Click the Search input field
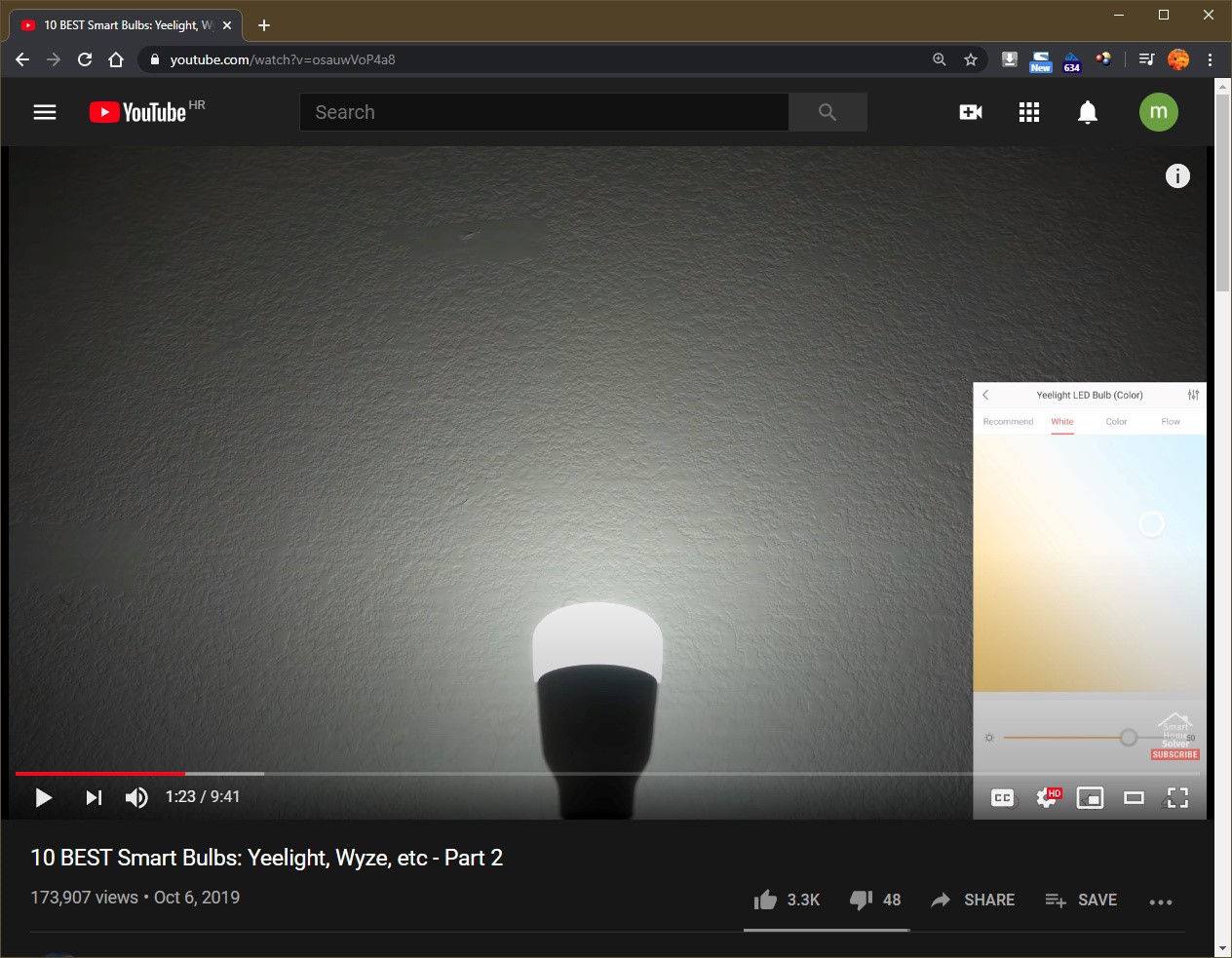Viewport: 1232px width, 958px height. point(544,112)
